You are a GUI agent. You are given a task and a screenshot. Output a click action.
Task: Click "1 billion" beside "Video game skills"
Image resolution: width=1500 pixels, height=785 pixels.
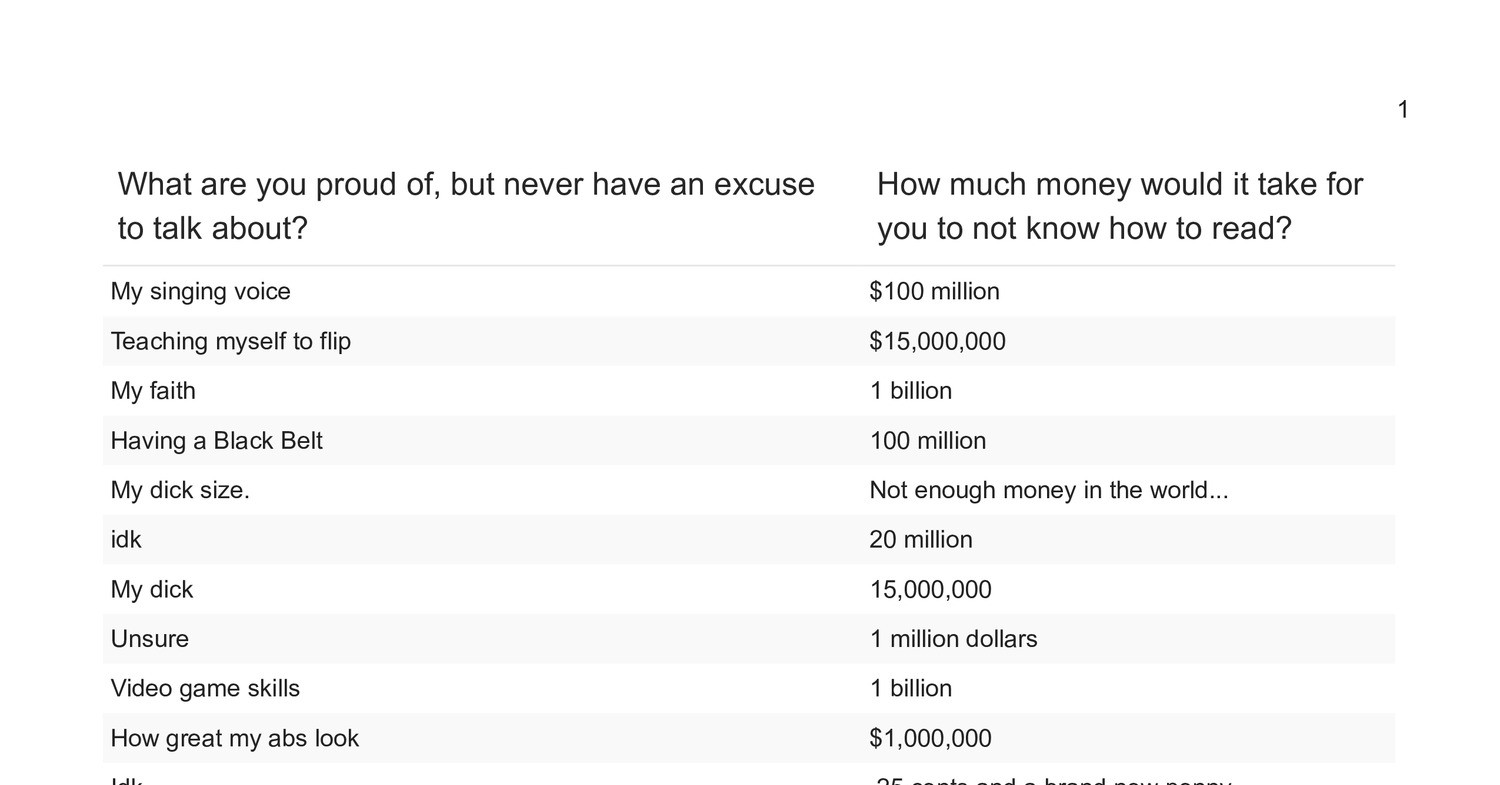pos(910,689)
